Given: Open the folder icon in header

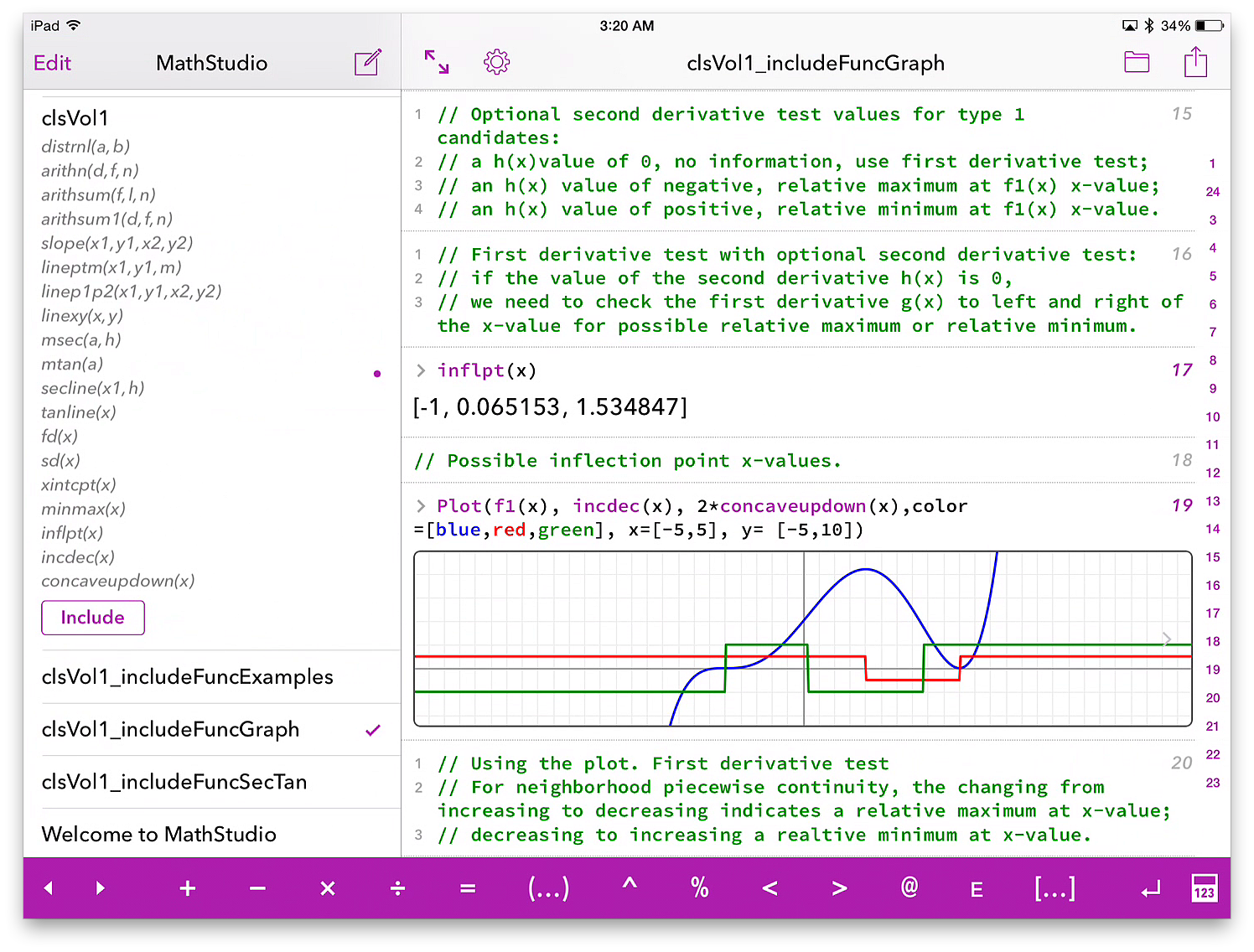Looking at the screenshot, I should pyautogui.click(x=1137, y=62).
